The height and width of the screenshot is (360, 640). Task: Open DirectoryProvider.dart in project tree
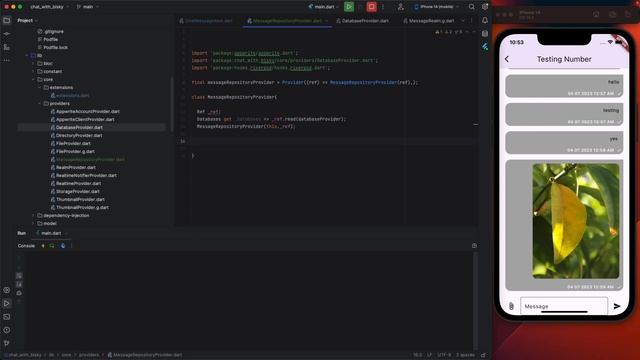79,136
